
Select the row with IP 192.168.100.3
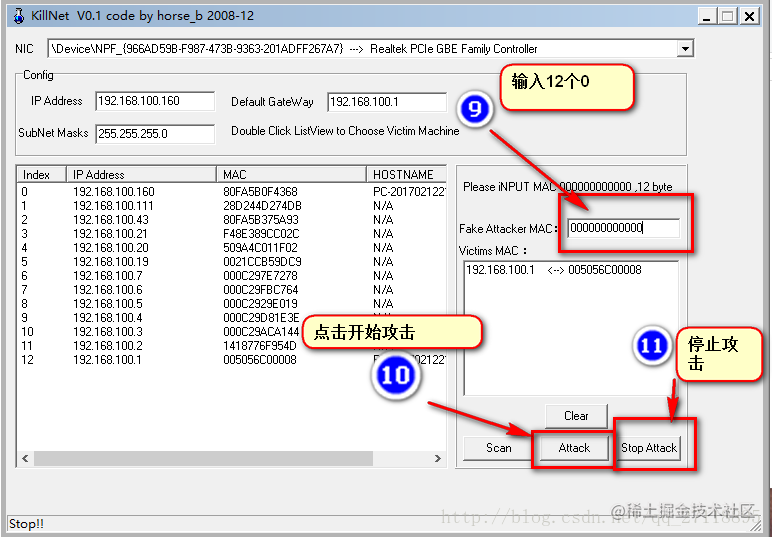[x=231, y=332]
